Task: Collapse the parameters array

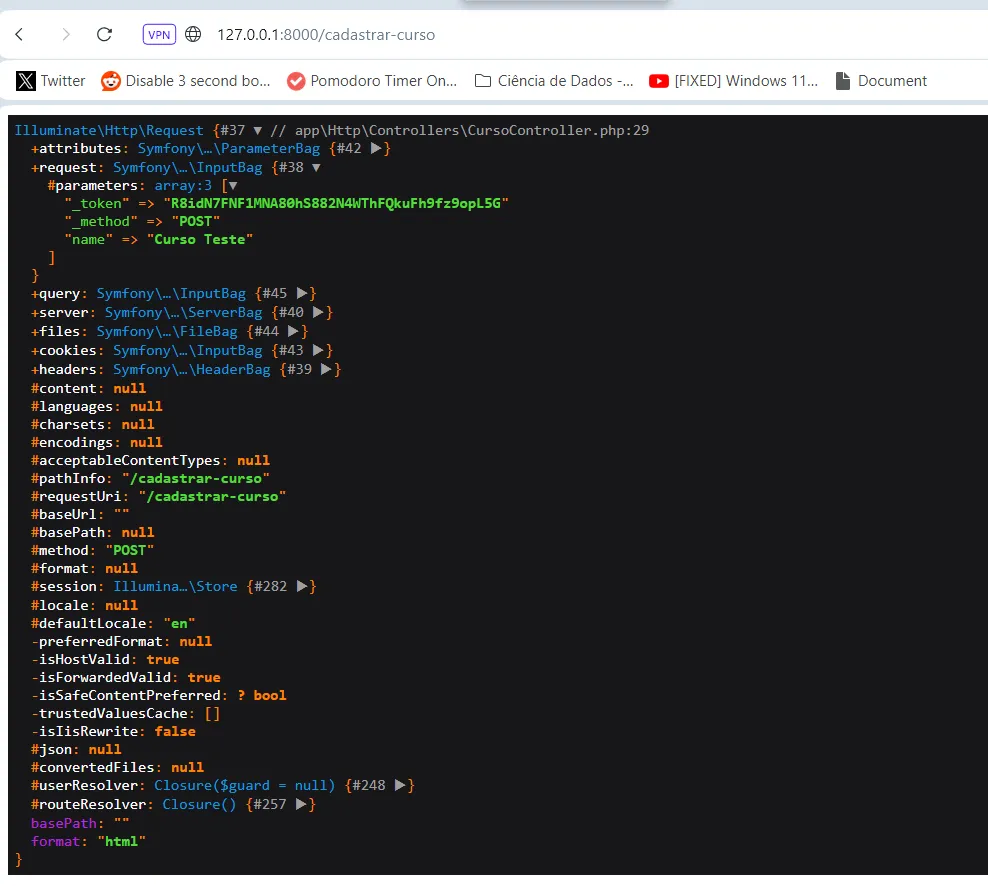Action: click(x=233, y=186)
